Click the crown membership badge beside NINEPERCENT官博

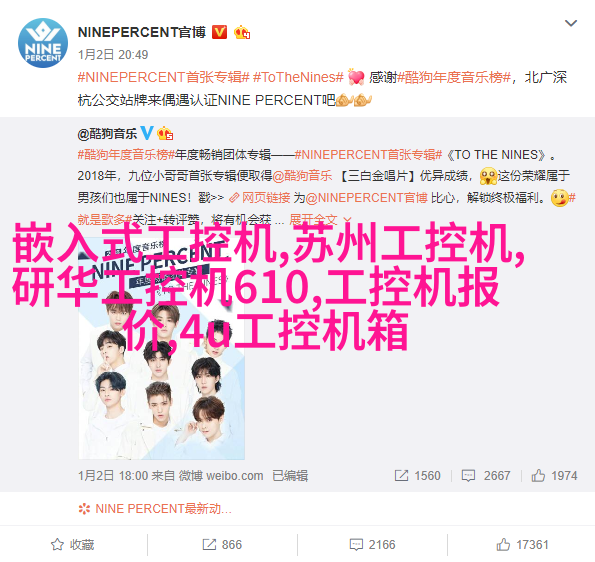tap(242, 33)
